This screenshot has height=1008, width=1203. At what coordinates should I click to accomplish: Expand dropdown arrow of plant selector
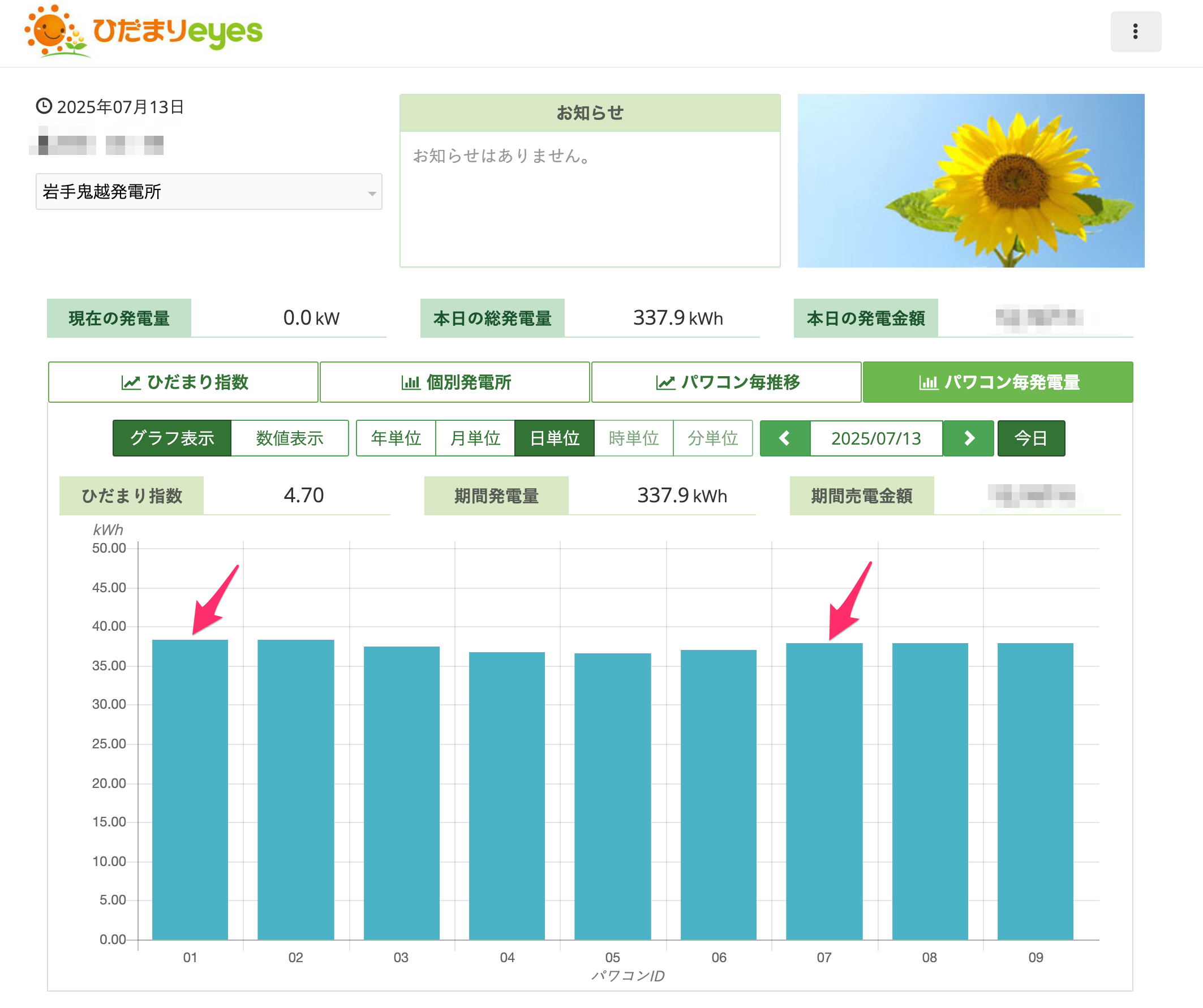[x=372, y=193]
